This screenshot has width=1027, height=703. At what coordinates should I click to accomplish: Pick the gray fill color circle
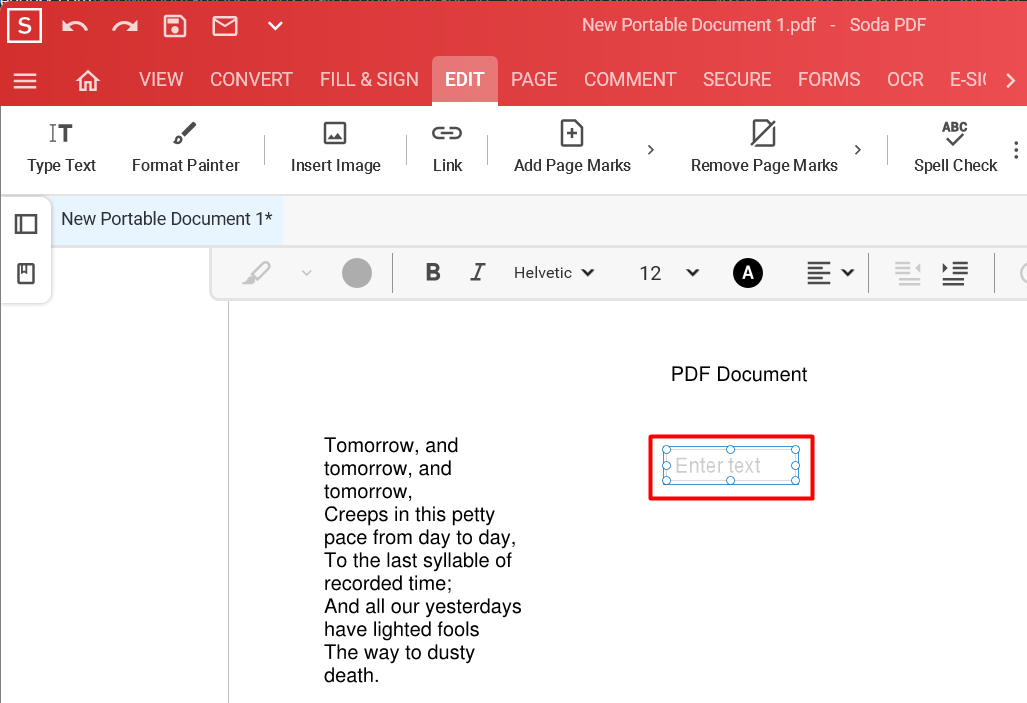pos(357,273)
